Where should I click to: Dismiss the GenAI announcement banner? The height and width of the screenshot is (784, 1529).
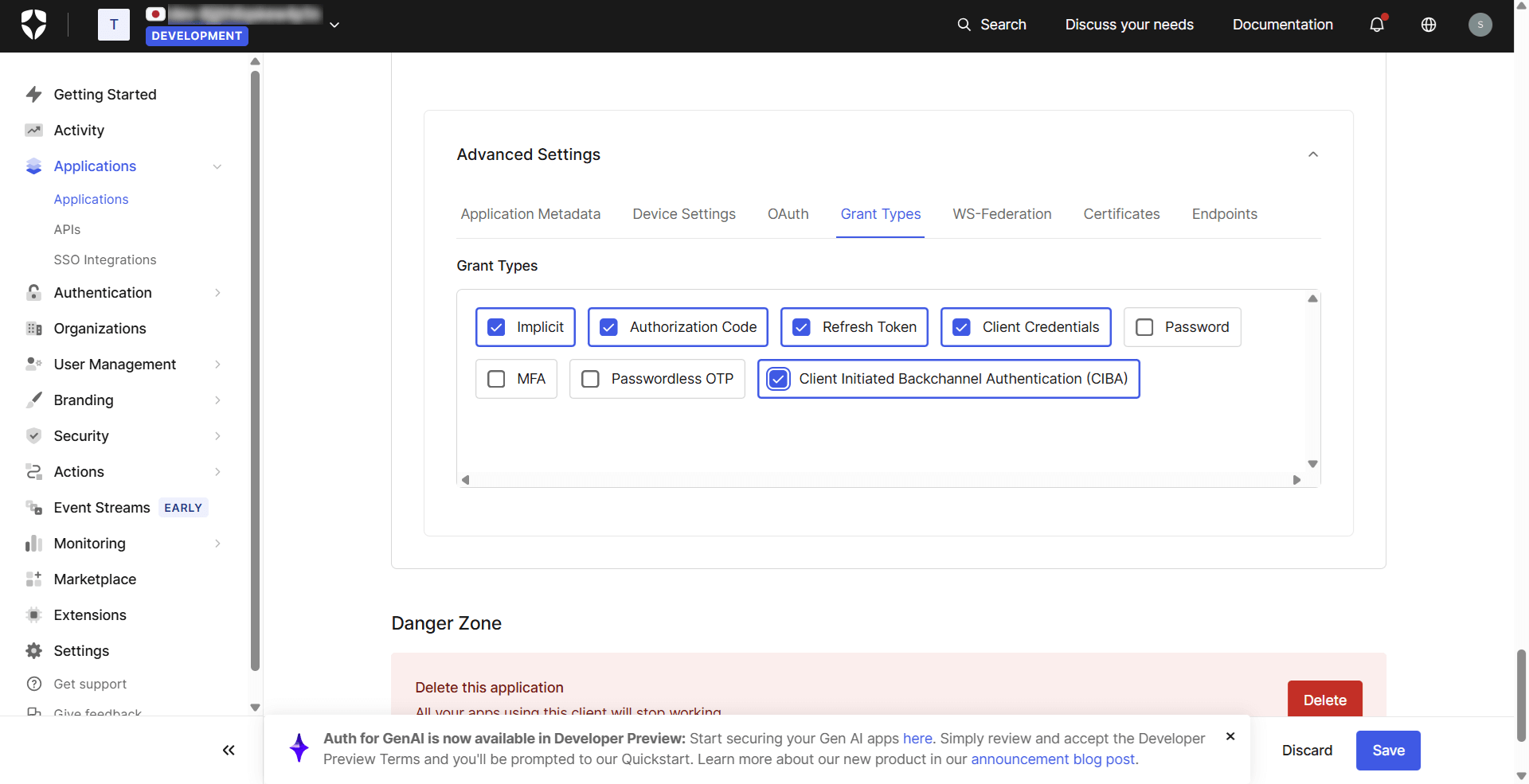1230,736
